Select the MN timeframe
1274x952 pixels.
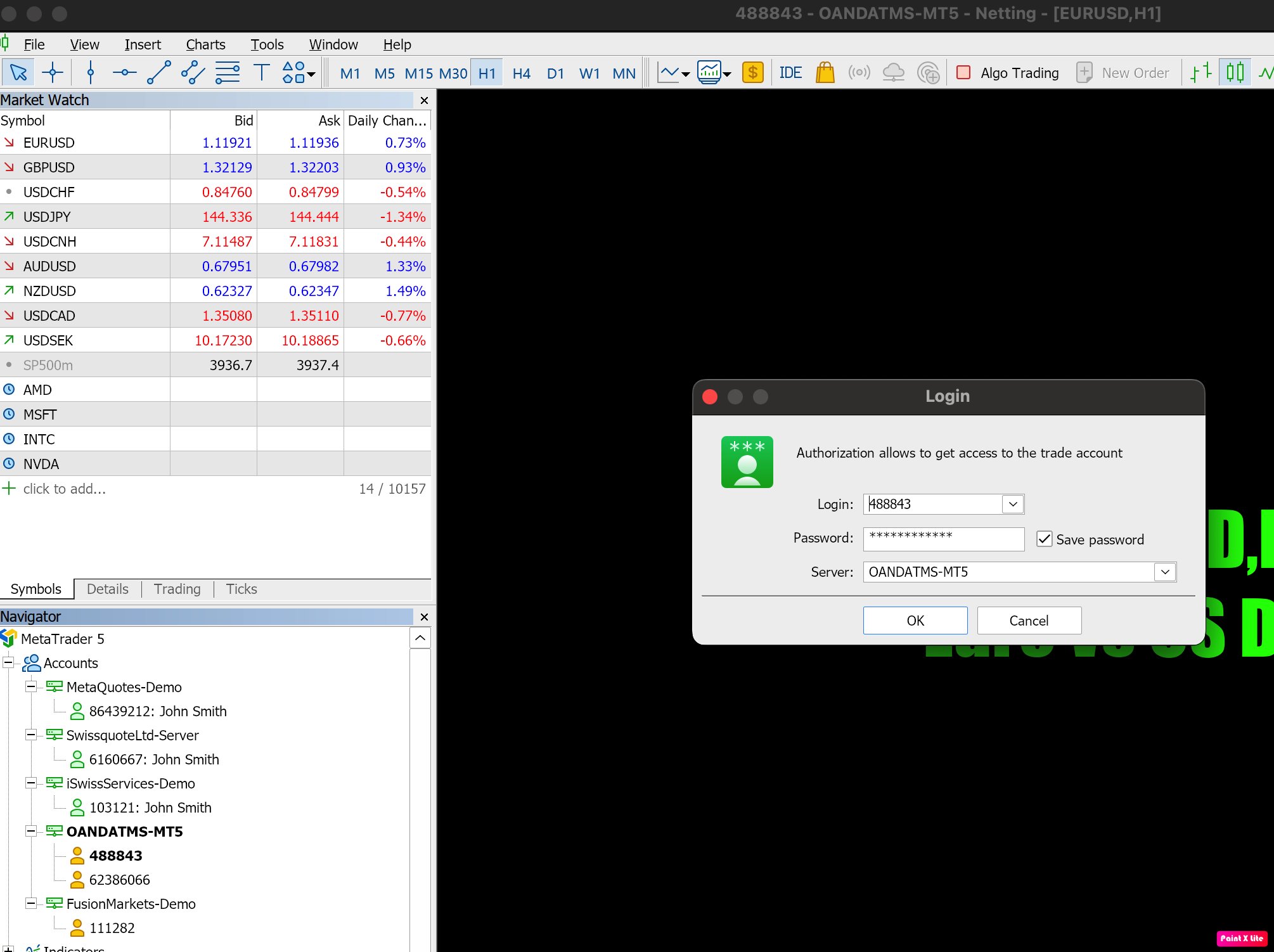[x=624, y=74]
